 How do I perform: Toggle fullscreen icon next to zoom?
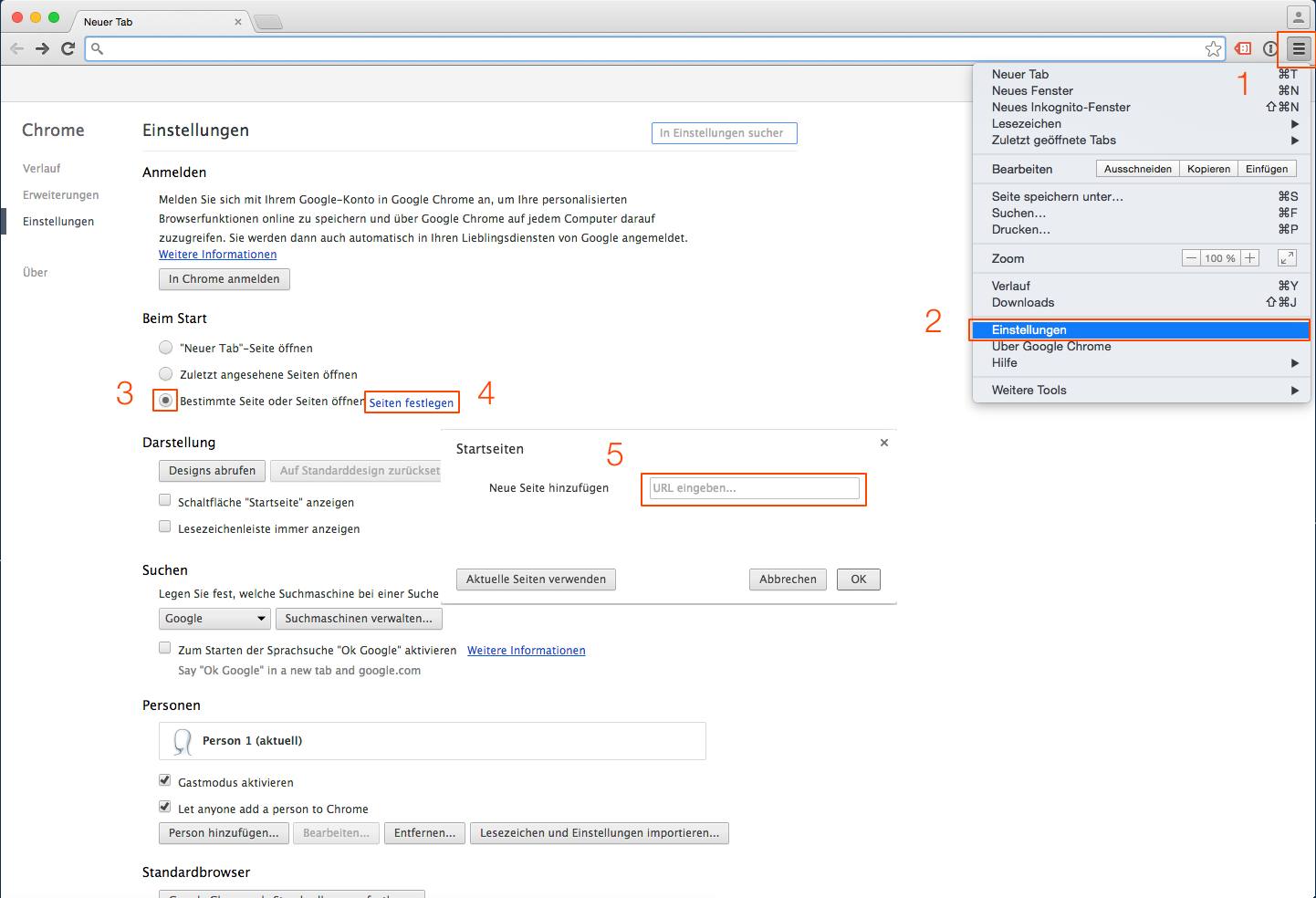click(x=1287, y=258)
